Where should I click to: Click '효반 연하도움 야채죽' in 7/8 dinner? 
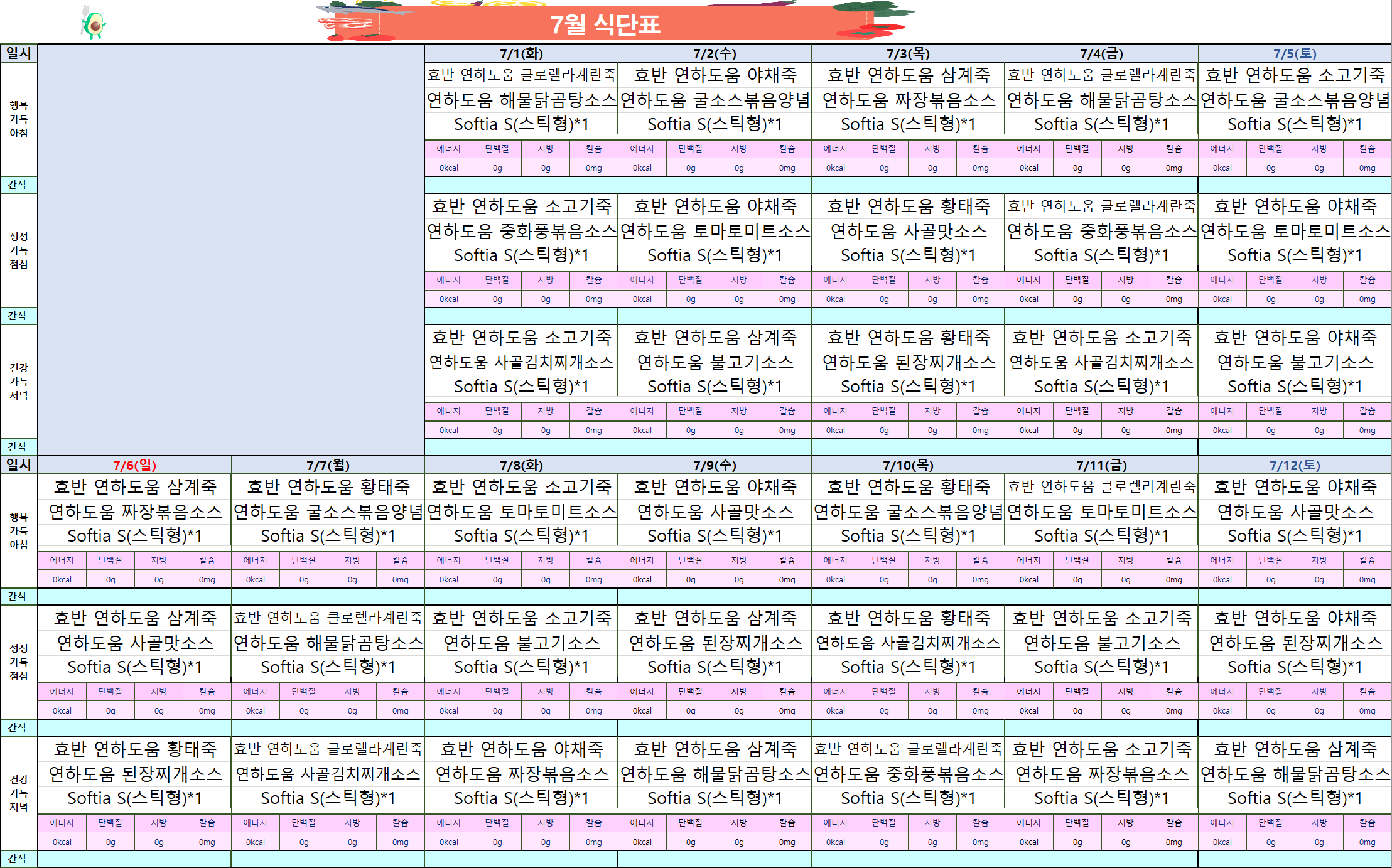click(x=521, y=749)
